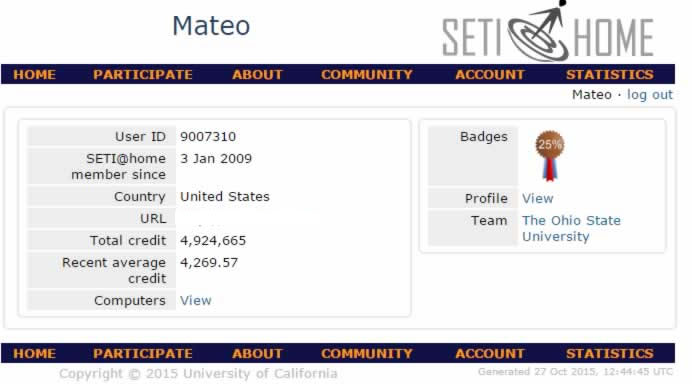Open PARTICIPATE in the top navigation bar
This screenshot has height=384, width=692.
click(143, 74)
